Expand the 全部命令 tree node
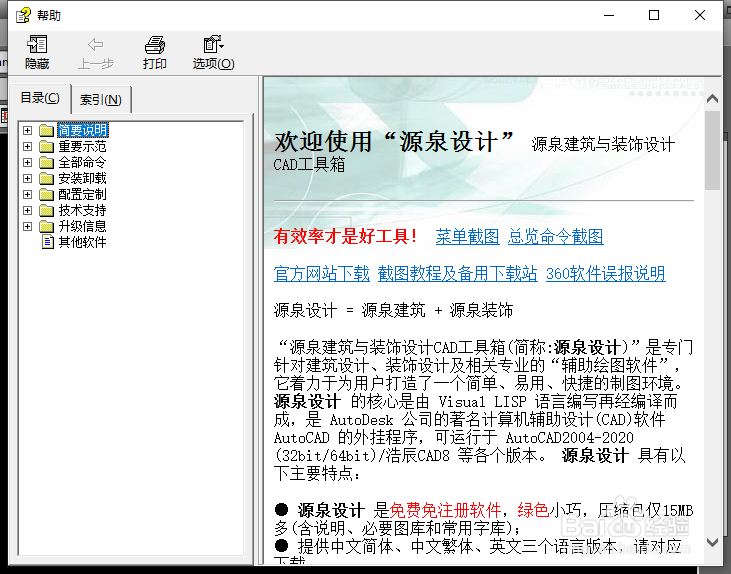Viewport: 731px width, 574px height. pos(28,162)
